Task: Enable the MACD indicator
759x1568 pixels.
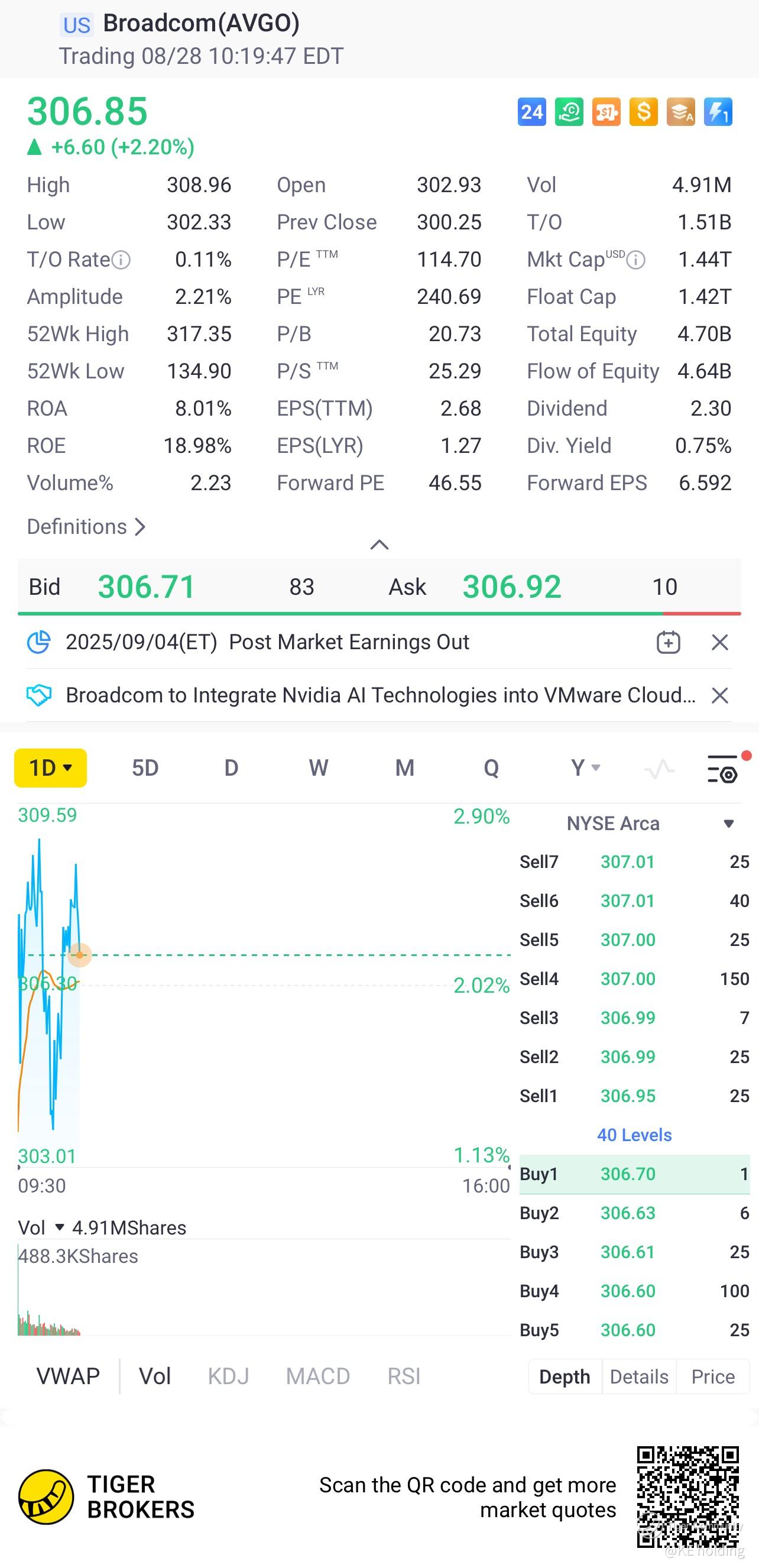Action: 317,1376
